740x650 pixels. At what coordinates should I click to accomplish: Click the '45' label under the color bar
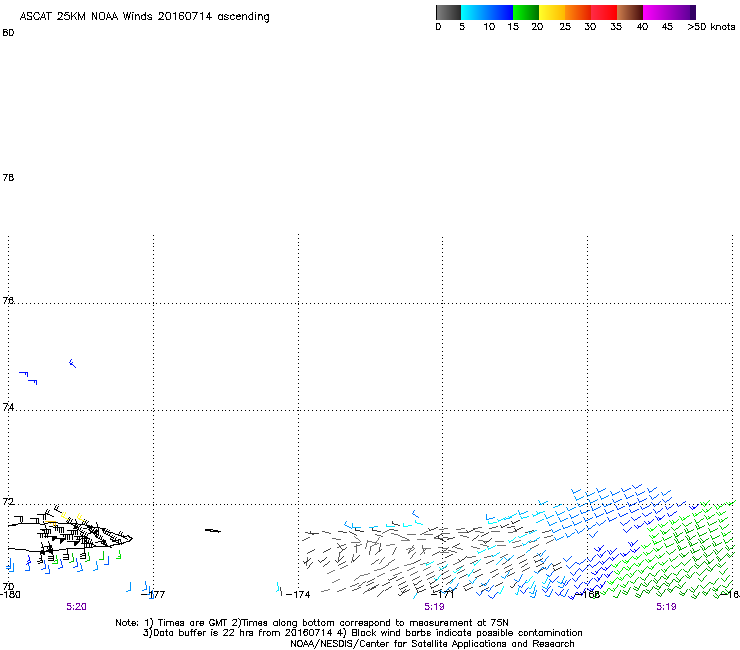[x=667, y=27]
